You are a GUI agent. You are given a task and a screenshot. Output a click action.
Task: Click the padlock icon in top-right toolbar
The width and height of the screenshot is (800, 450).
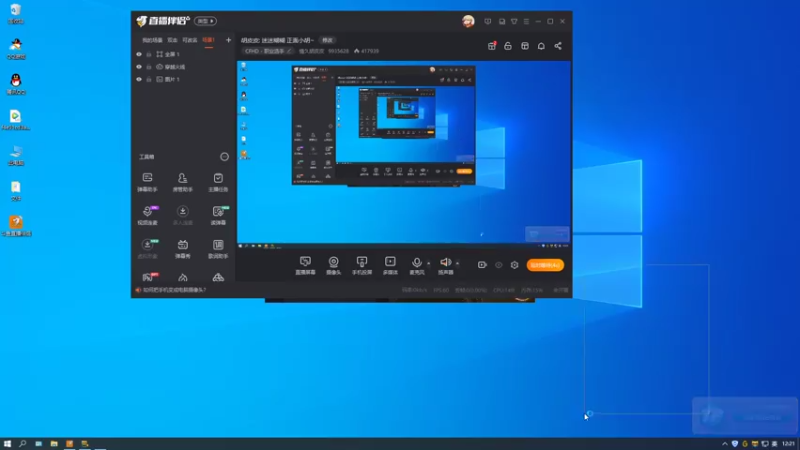[x=508, y=46]
